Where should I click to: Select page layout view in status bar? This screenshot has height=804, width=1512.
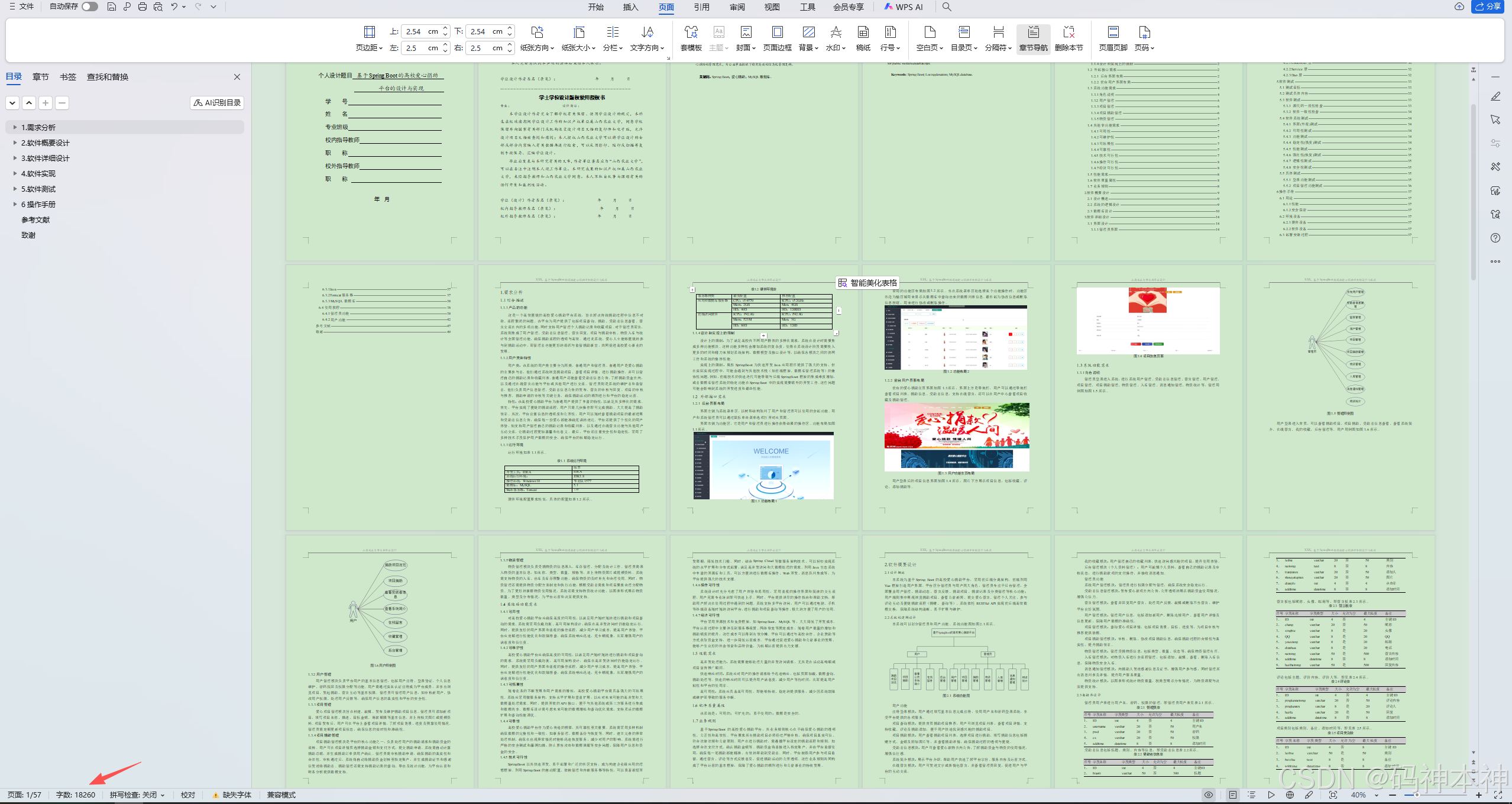(1233, 795)
